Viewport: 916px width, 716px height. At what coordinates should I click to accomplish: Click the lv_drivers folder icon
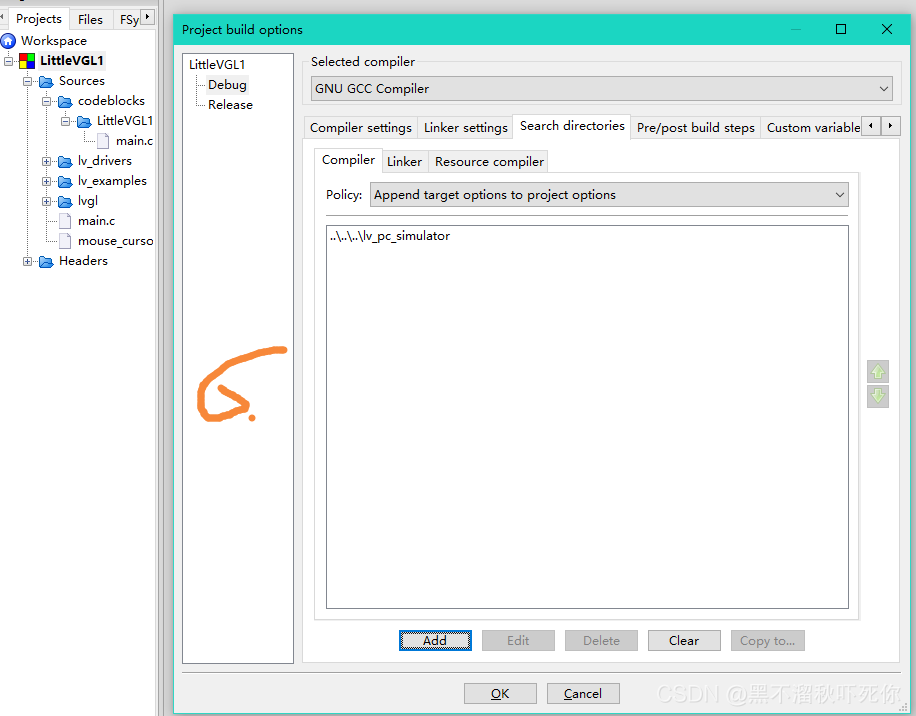[65, 161]
